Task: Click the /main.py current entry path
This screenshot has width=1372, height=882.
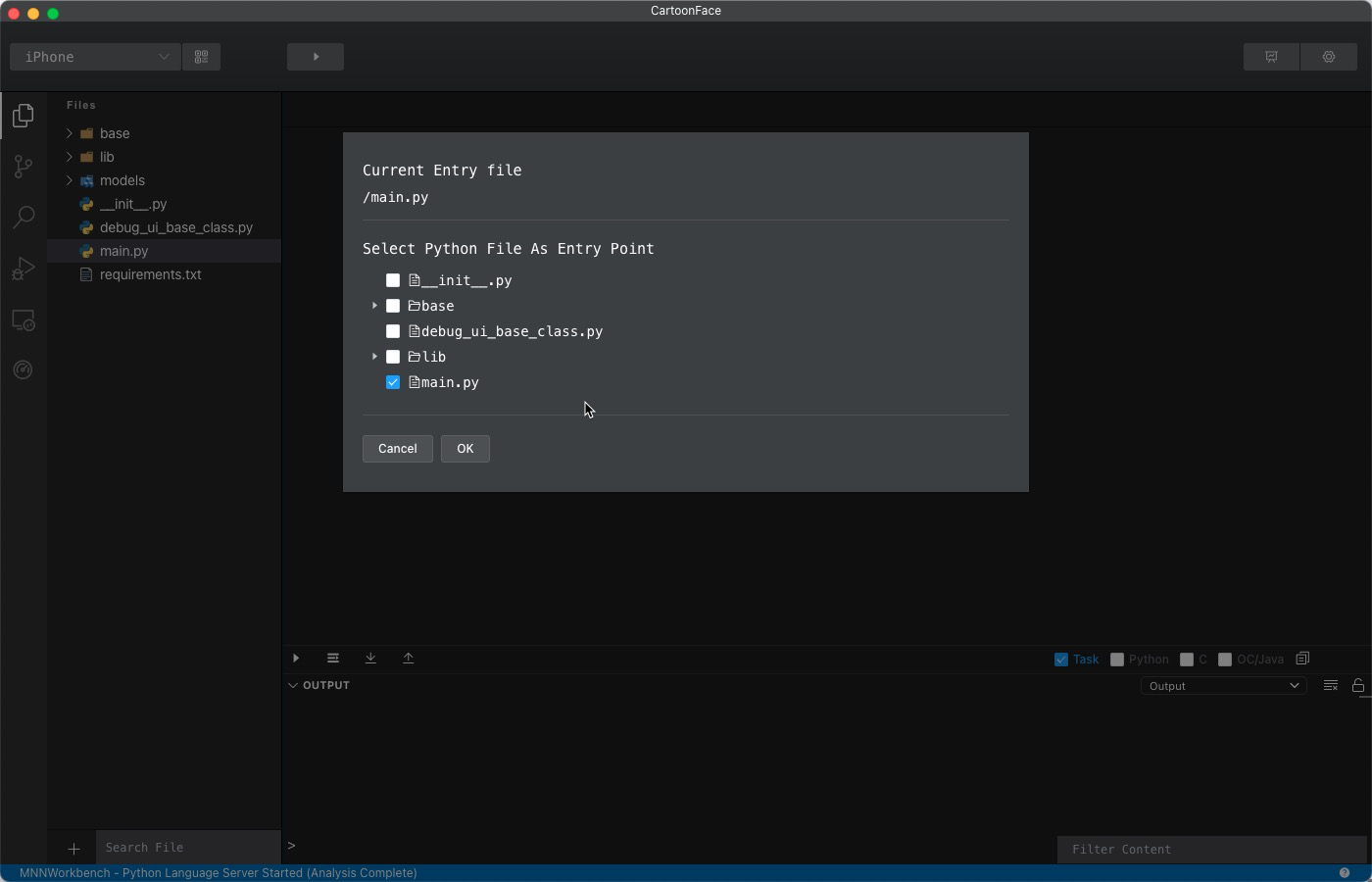Action: 396,197
